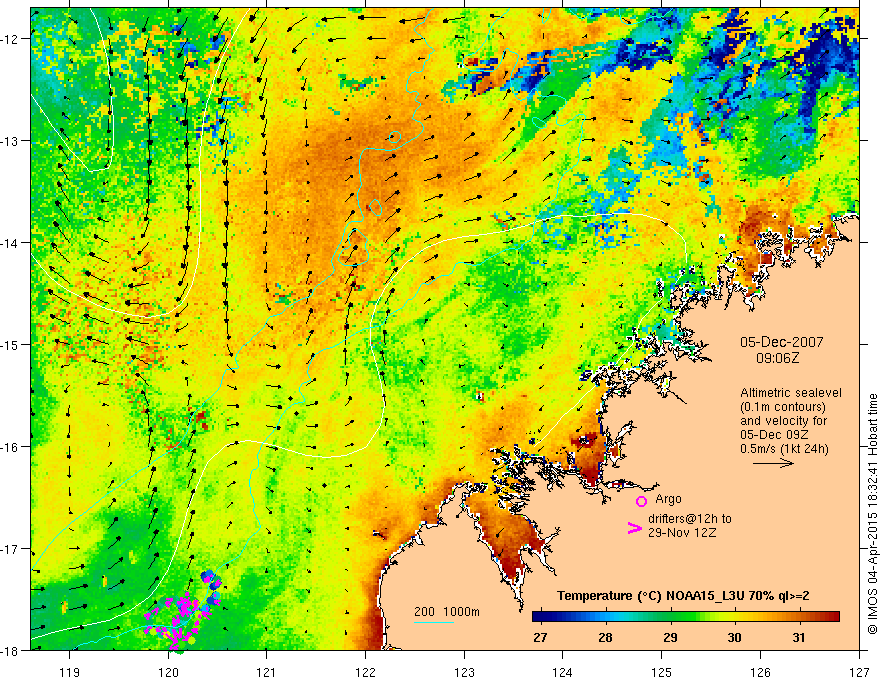Image resolution: width=880 pixels, height=680 pixels.
Task: Click the colorbar tick label '29'
Action: 670,638
